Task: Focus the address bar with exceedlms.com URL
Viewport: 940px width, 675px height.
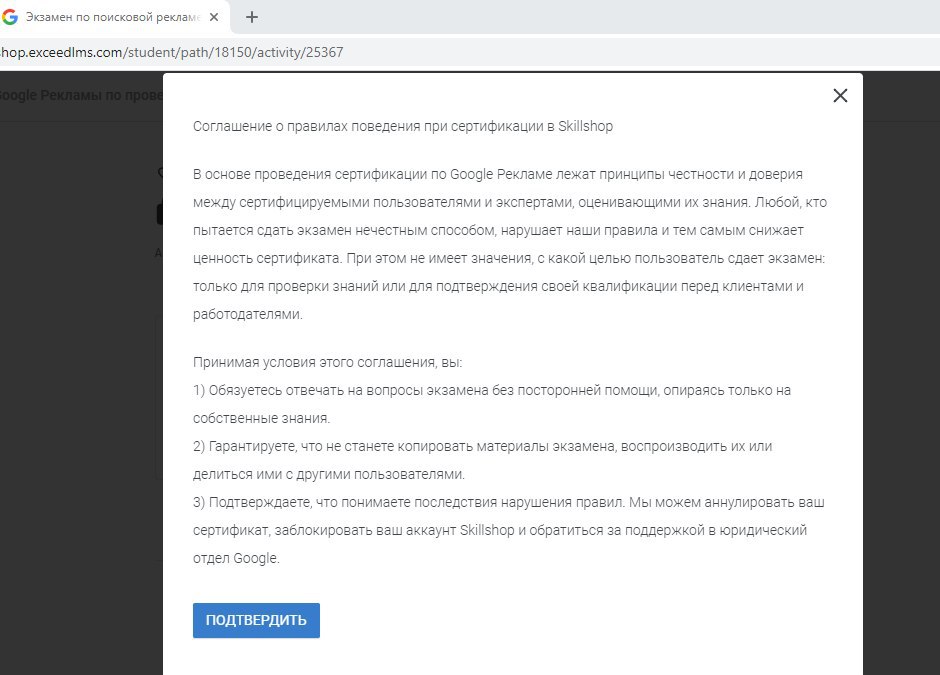Action: pyautogui.click(x=470, y=52)
